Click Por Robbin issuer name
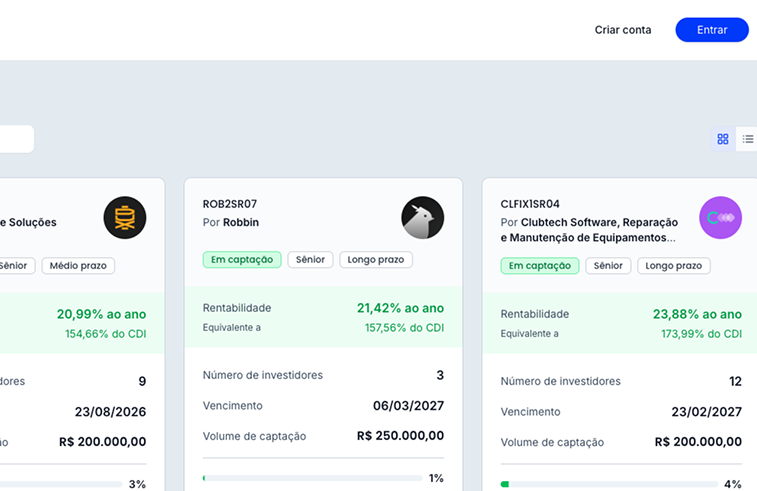The width and height of the screenshot is (757, 491). click(231, 223)
